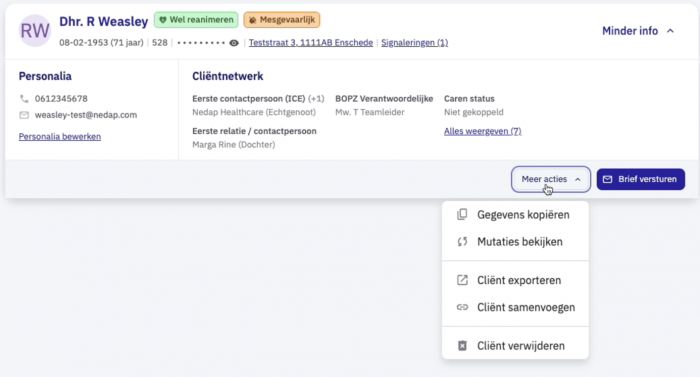
Task: Click the phone icon next to 0612345678
Action: [24, 99]
